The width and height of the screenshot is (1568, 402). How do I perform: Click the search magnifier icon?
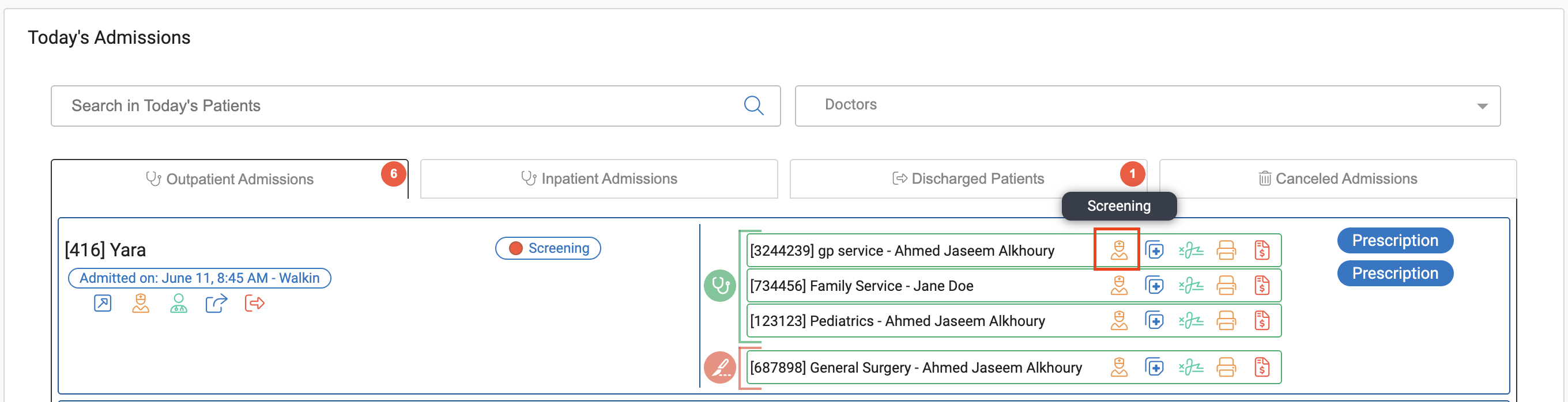coord(753,106)
